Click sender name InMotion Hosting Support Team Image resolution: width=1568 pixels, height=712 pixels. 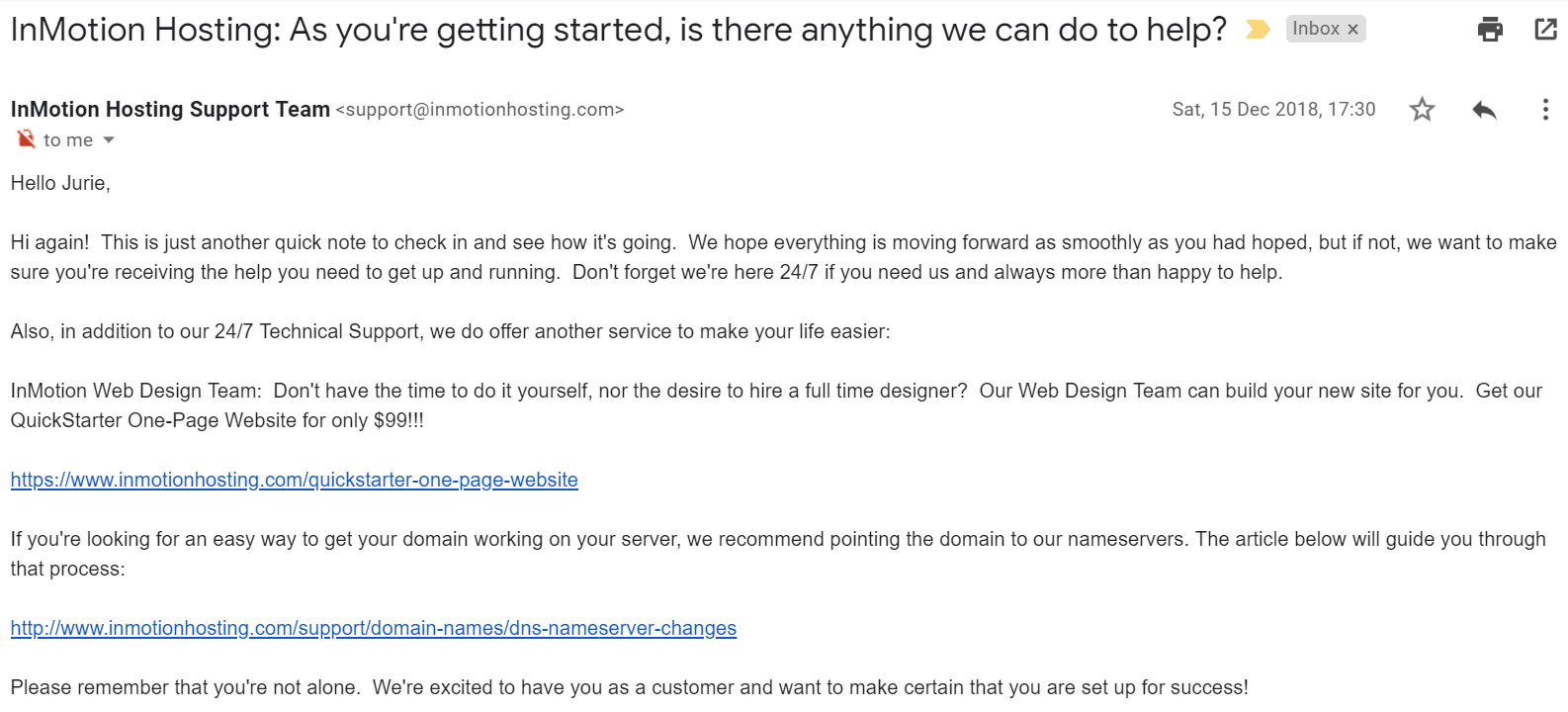pyautogui.click(x=170, y=109)
